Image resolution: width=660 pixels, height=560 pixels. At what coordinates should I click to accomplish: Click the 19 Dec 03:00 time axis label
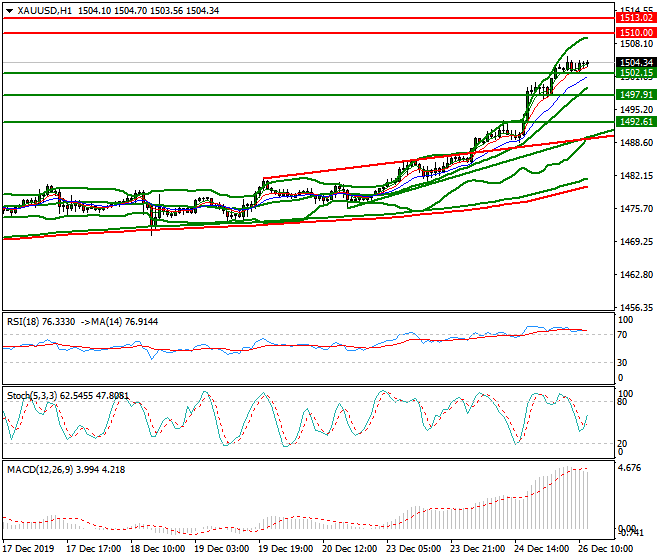(221, 549)
